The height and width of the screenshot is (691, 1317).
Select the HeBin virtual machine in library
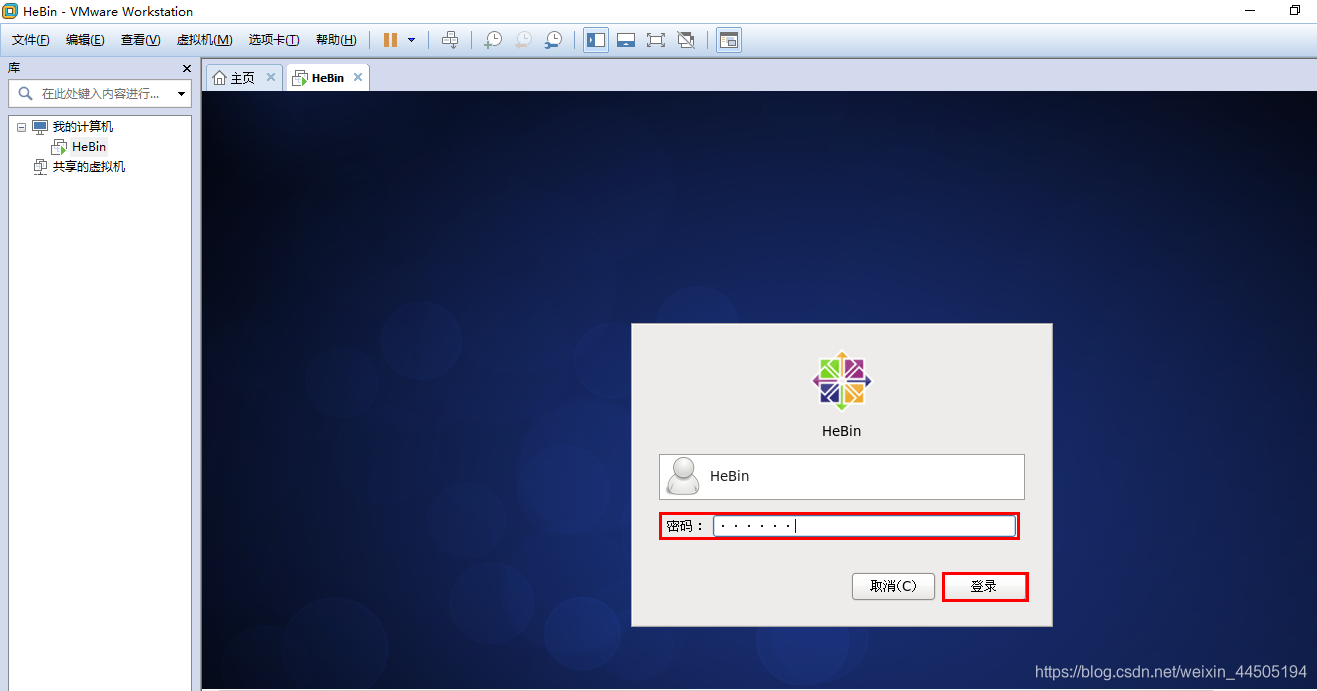(x=89, y=147)
